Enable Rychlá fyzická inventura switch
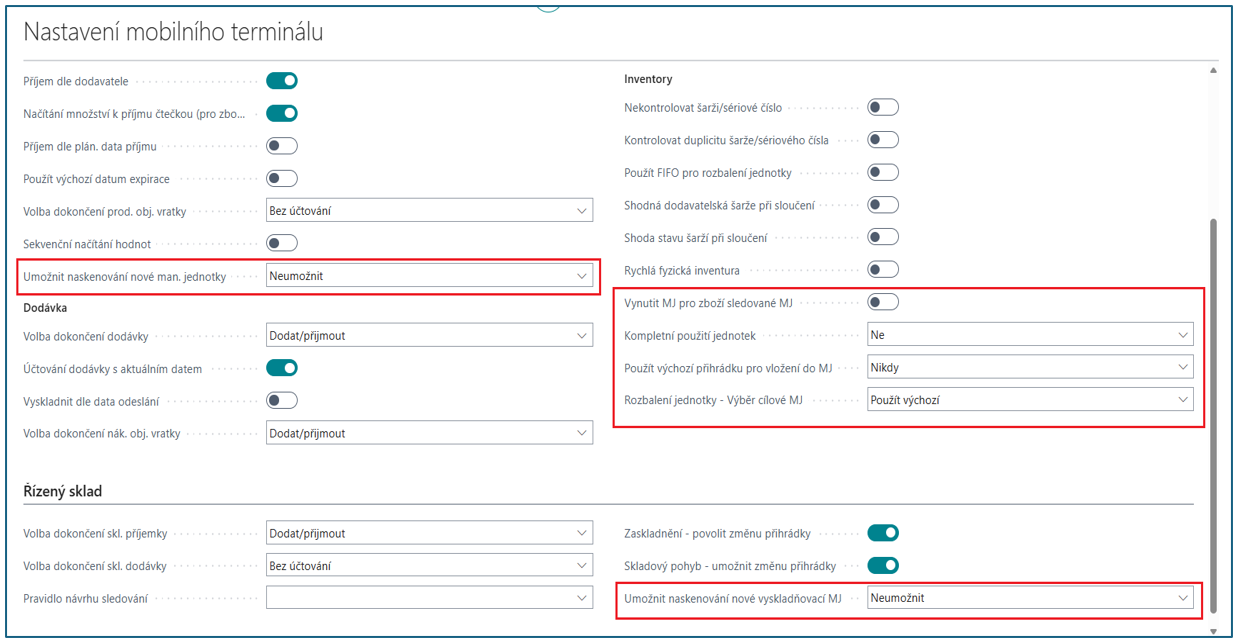This screenshot has width=1240, height=642. (883, 269)
